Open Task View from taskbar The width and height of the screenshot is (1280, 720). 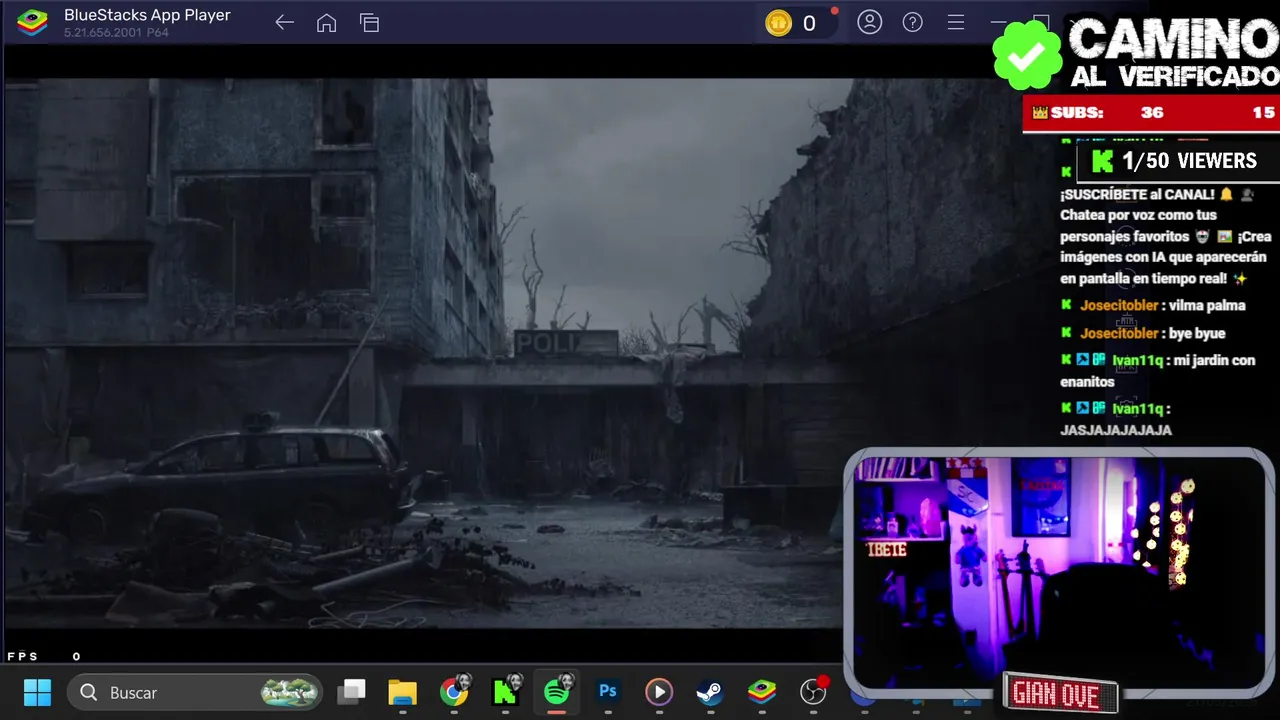352,692
